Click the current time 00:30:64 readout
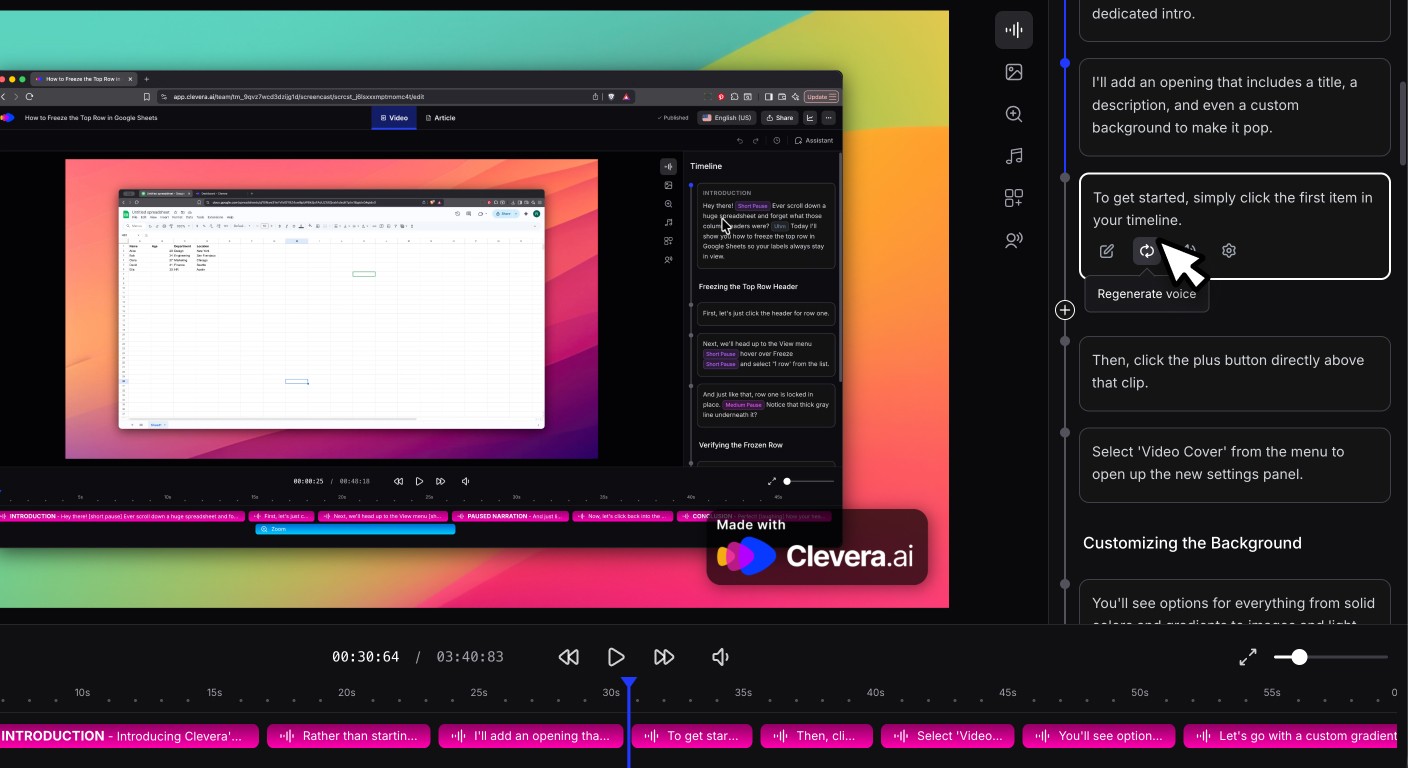Viewport: 1408px width, 768px height. point(366,657)
